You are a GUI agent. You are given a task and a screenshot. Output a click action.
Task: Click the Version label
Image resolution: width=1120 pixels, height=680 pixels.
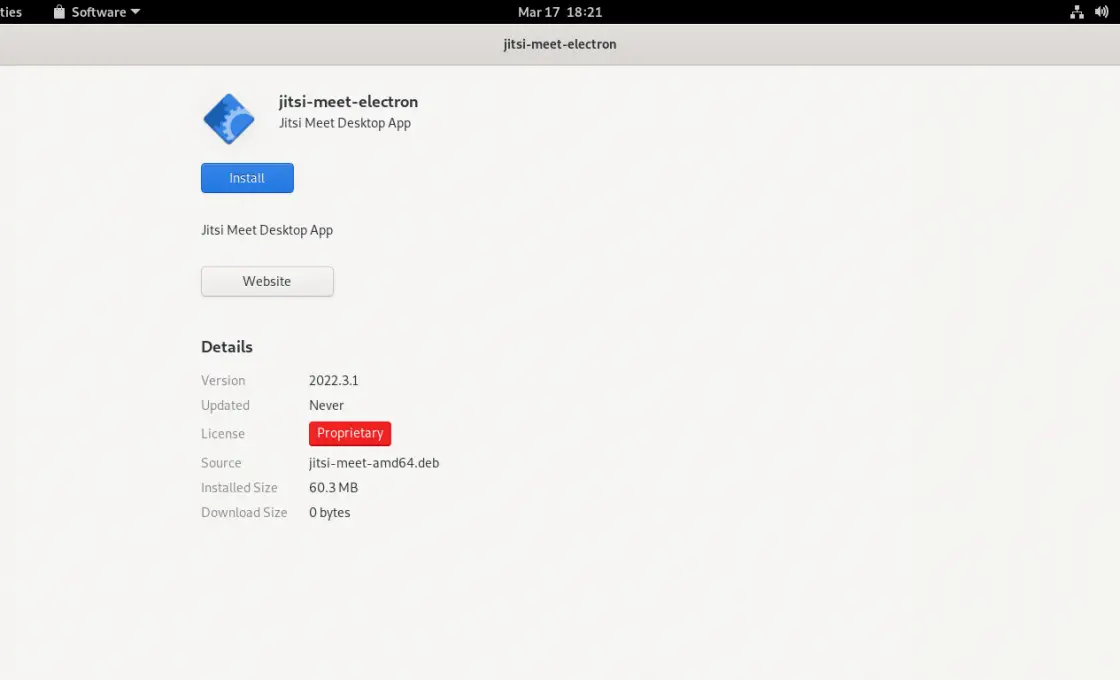(223, 381)
